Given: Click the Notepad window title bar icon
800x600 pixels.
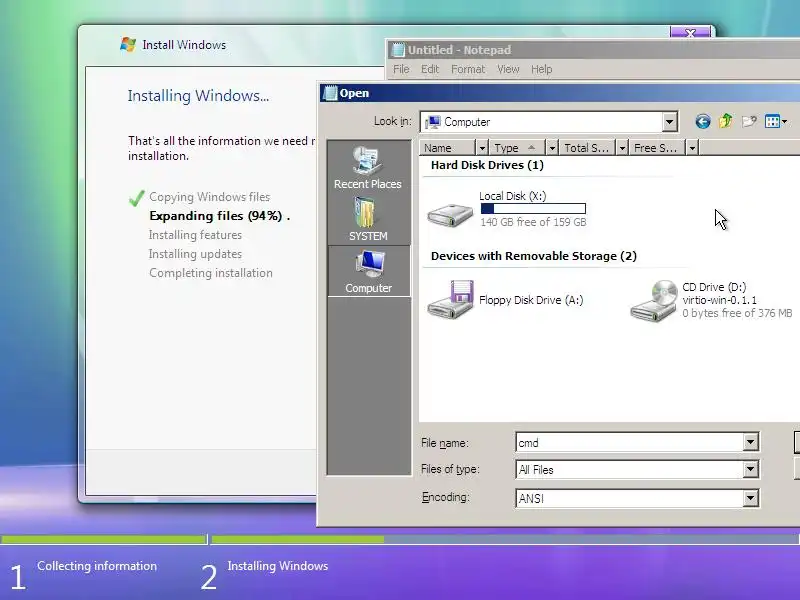Looking at the screenshot, I should pos(397,50).
